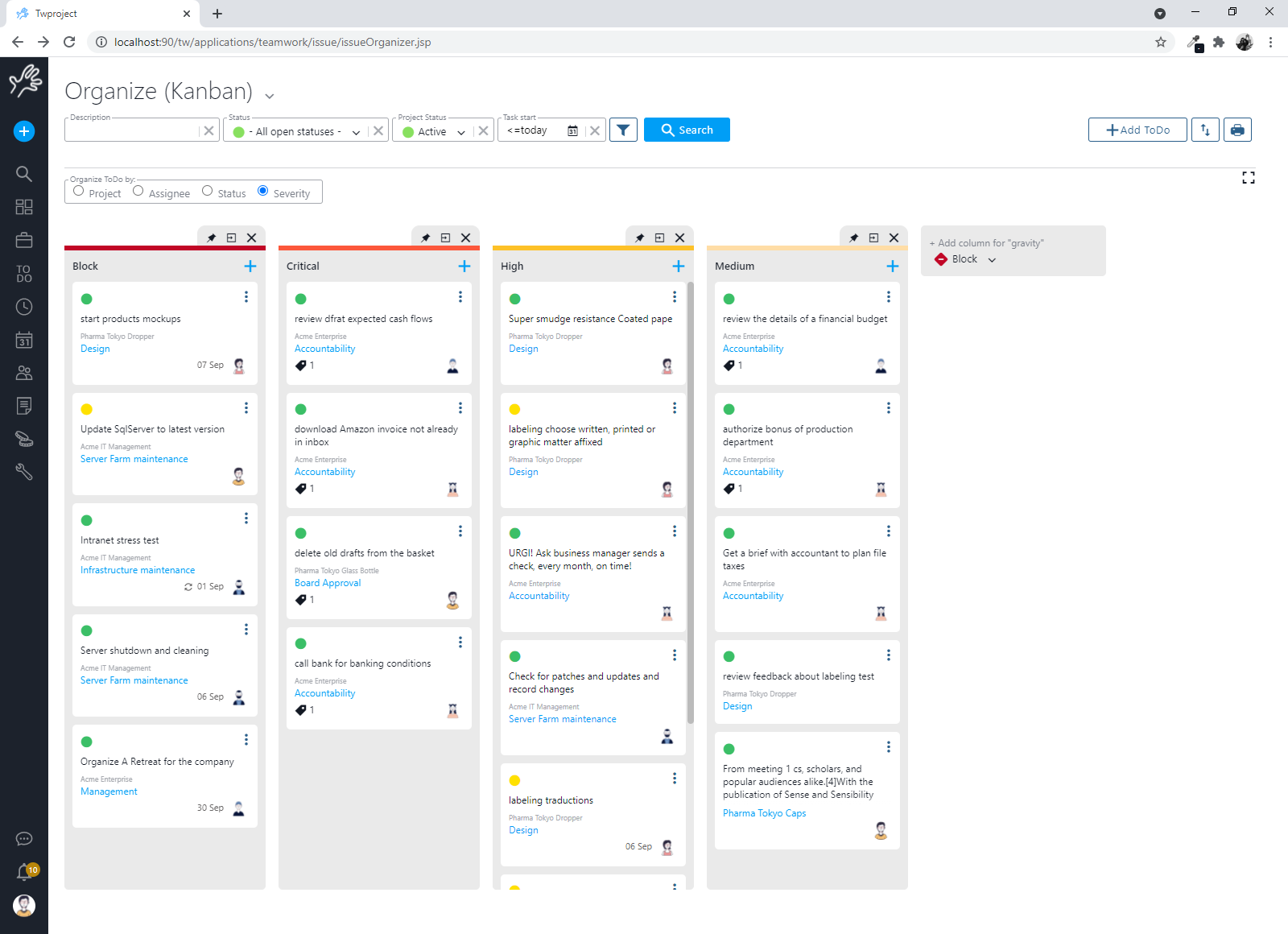The height and width of the screenshot is (934, 1288).
Task: Add a new ToDo in High column
Action: pyautogui.click(x=678, y=266)
